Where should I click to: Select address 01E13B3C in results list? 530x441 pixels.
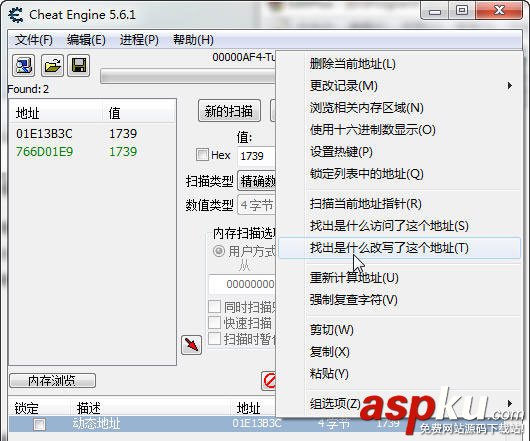click(44, 134)
